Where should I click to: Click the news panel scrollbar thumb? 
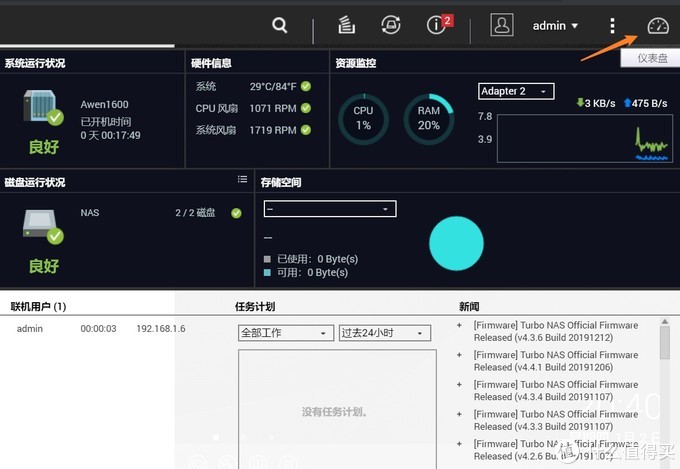pos(665,343)
